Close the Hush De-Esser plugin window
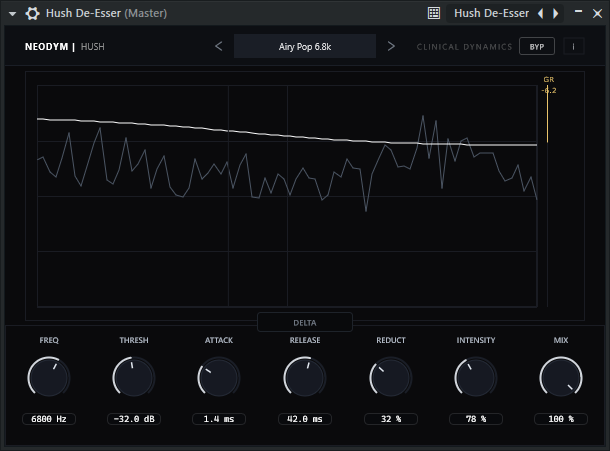 tap(597, 14)
